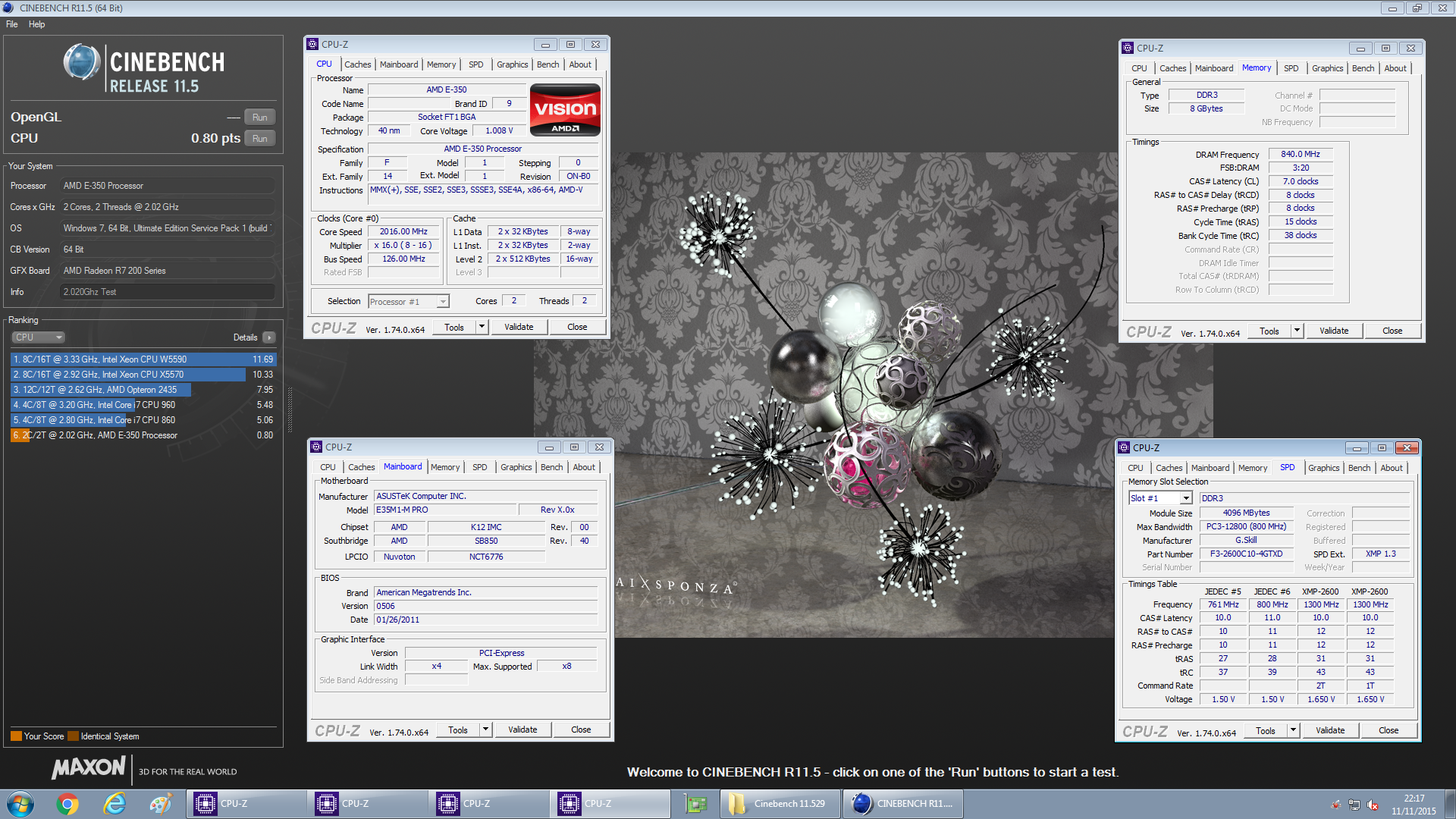The width and height of the screenshot is (1456, 819).
Task: Click the brown Identical System legend swatch
Action: [73, 736]
